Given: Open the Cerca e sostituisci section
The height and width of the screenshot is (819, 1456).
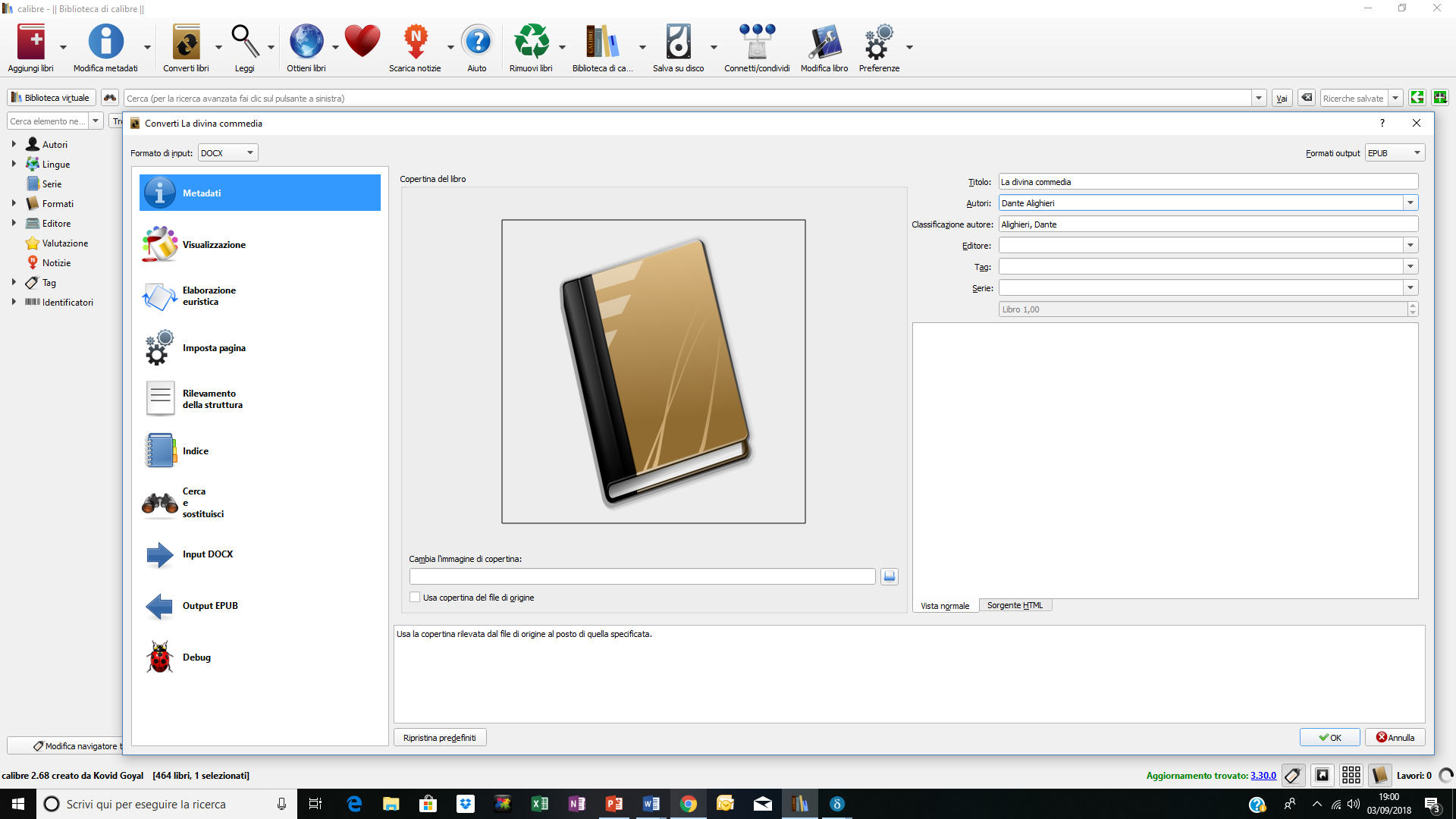Looking at the screenshot, I should (260, 503).
